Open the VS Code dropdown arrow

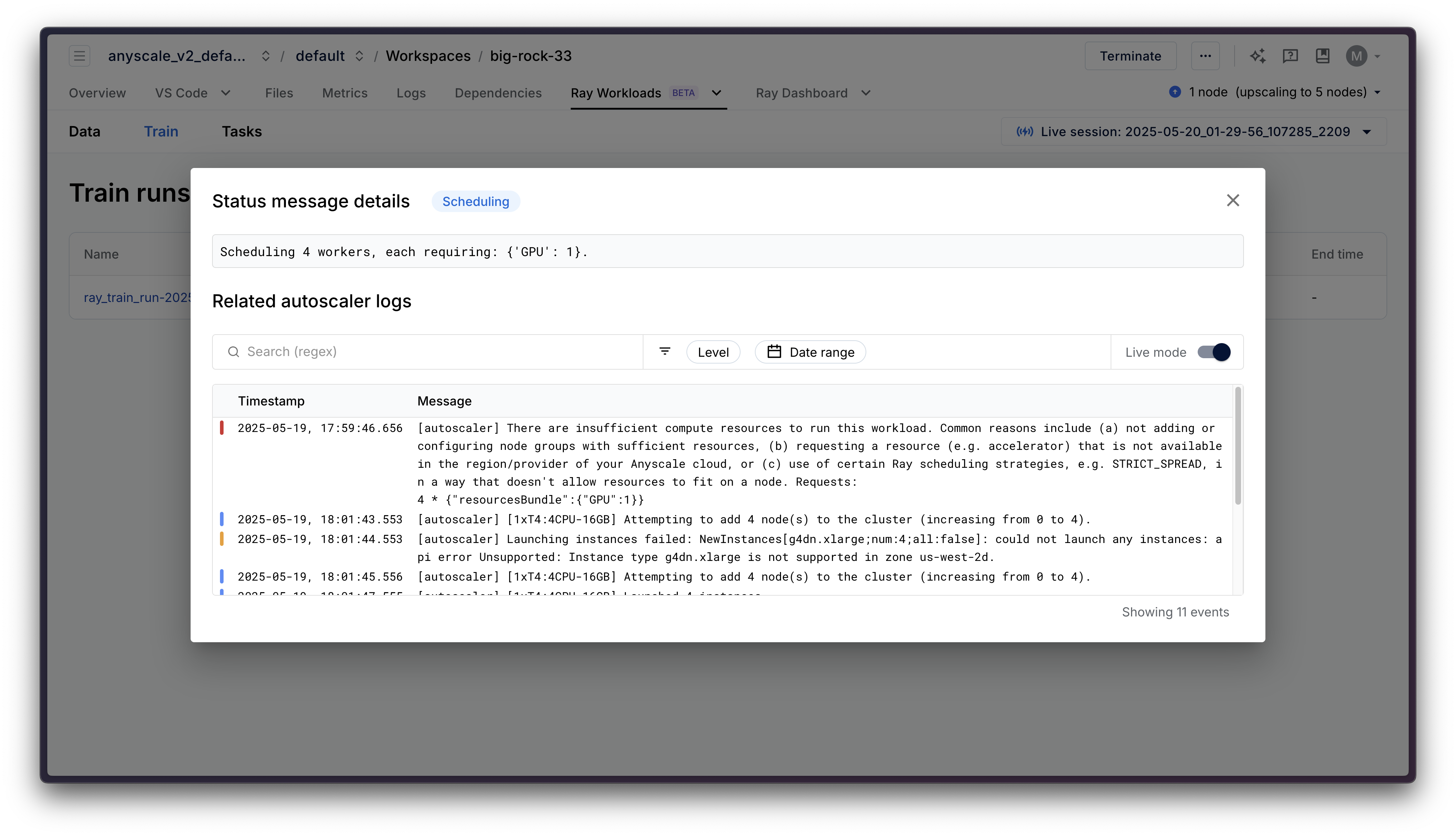pyautogui.click(x=226, y=93)
